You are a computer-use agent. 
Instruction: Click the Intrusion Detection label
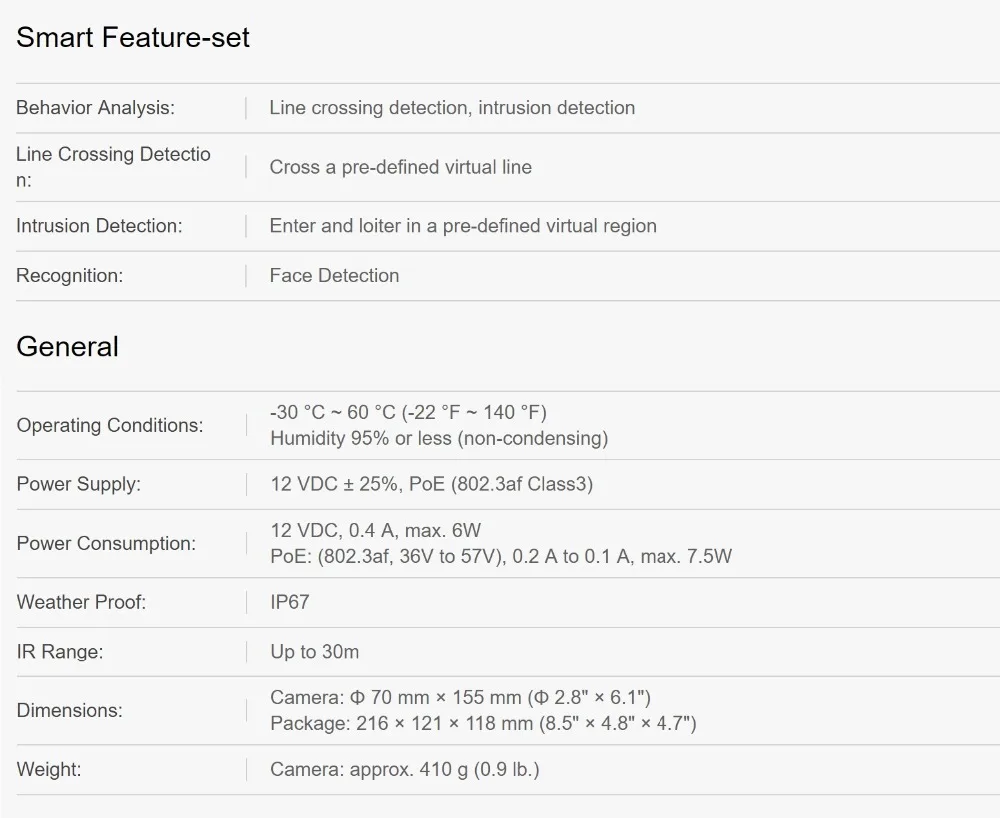(99, 226)
